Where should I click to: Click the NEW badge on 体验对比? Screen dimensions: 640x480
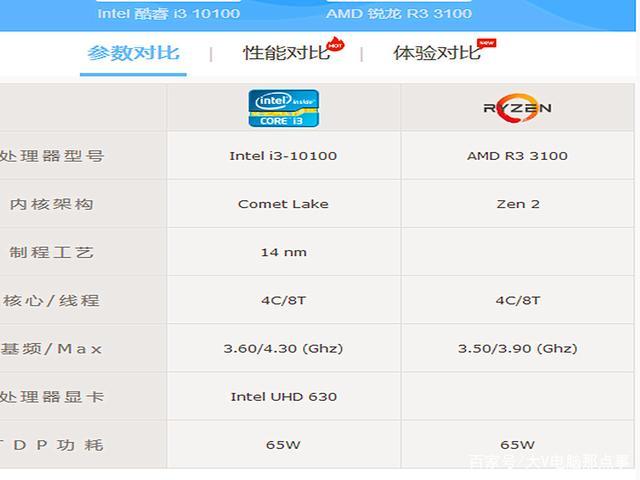click(487, 43)
